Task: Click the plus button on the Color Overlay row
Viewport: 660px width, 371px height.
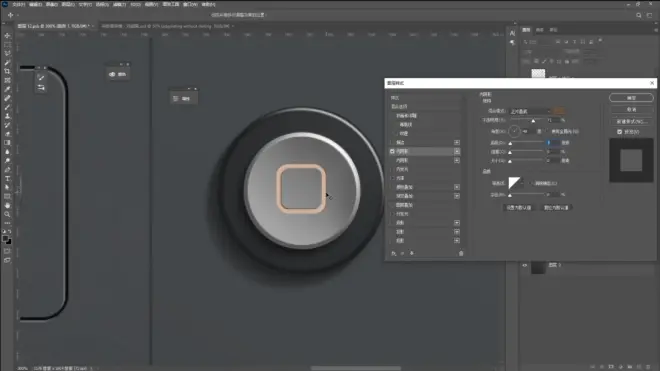Action: click(457, 187)
